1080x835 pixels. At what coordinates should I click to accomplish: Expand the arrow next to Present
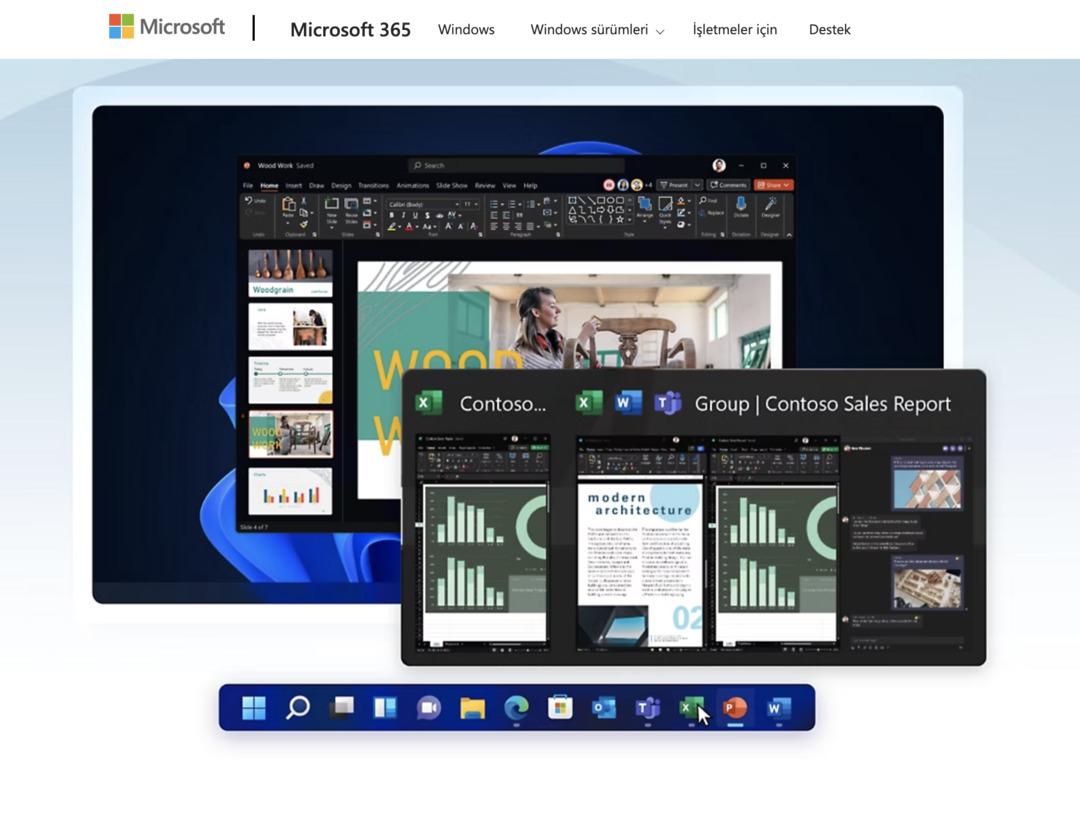tap(697, 185)
